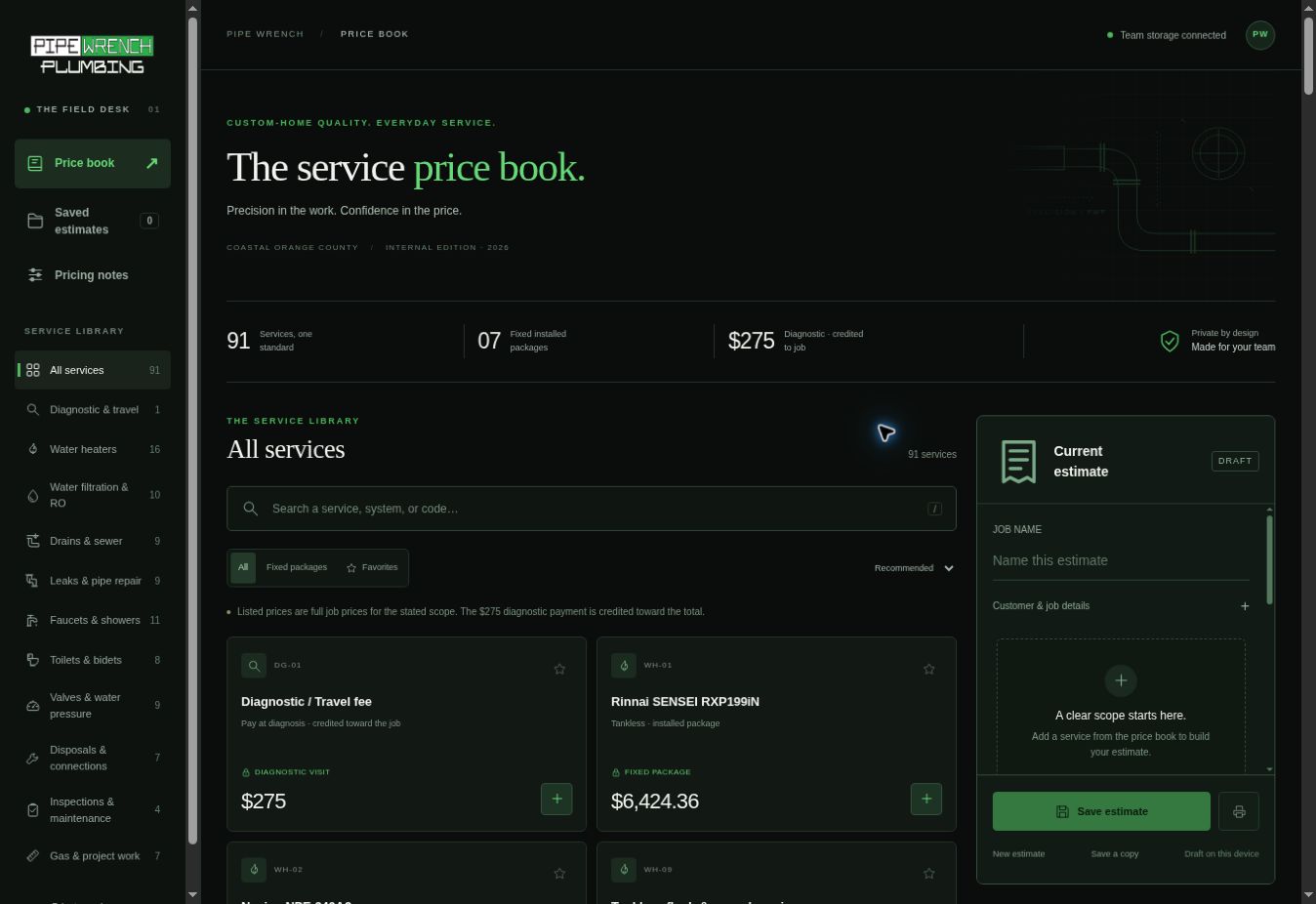
Task: Select All services category
Action: click(x=93, y=370)
